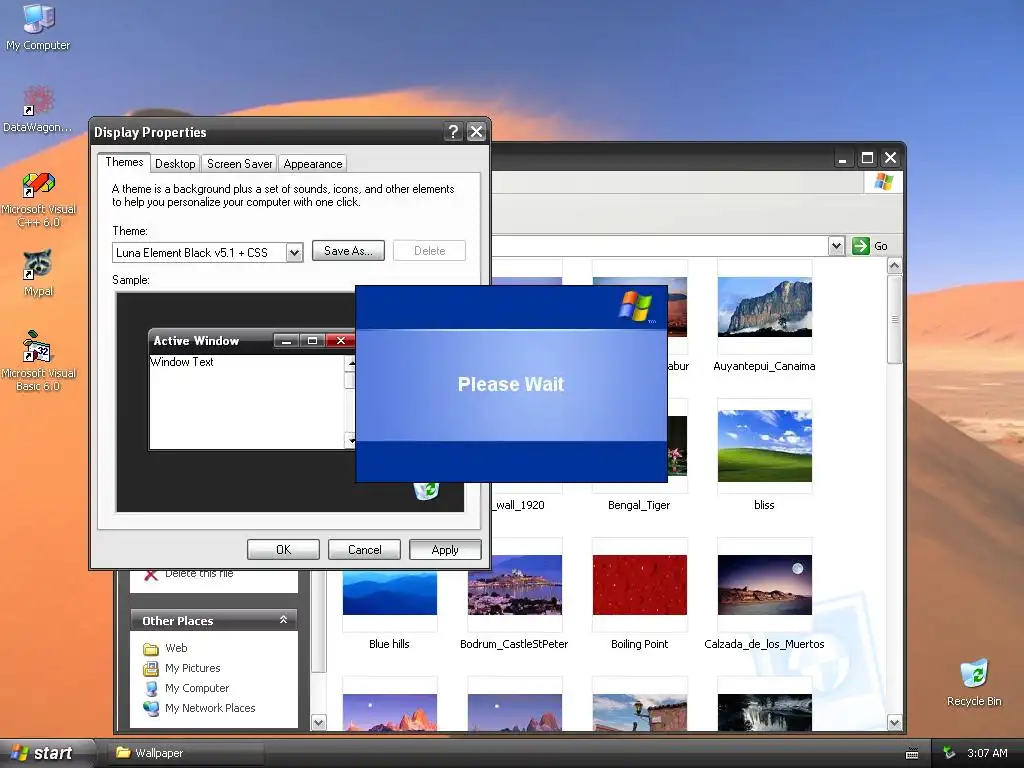Click the Cancel button in Display Properties
Viewport: 1024px width, 768px height.
364,550
